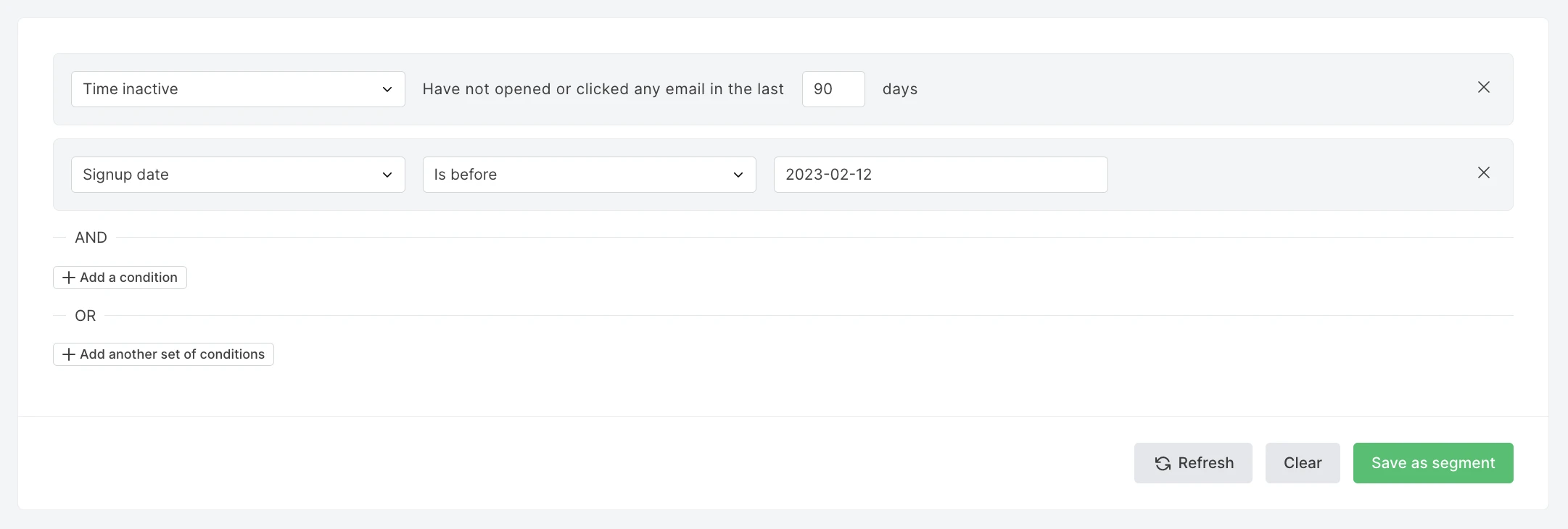Image resolution: width=1568 pixels, height=529 pixels.
Task: Click the circular arrows Refresh icon
Action: (1163, 464)
